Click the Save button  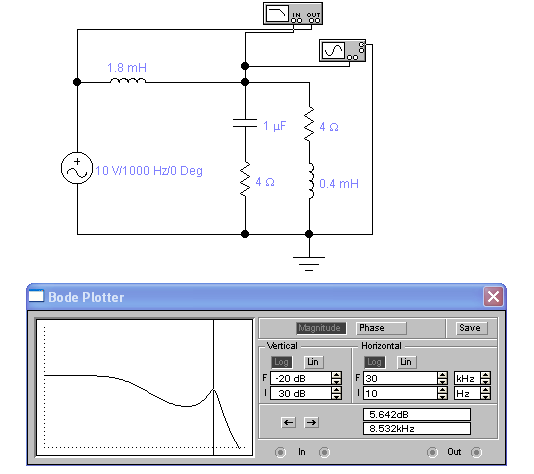click(470, 328)
